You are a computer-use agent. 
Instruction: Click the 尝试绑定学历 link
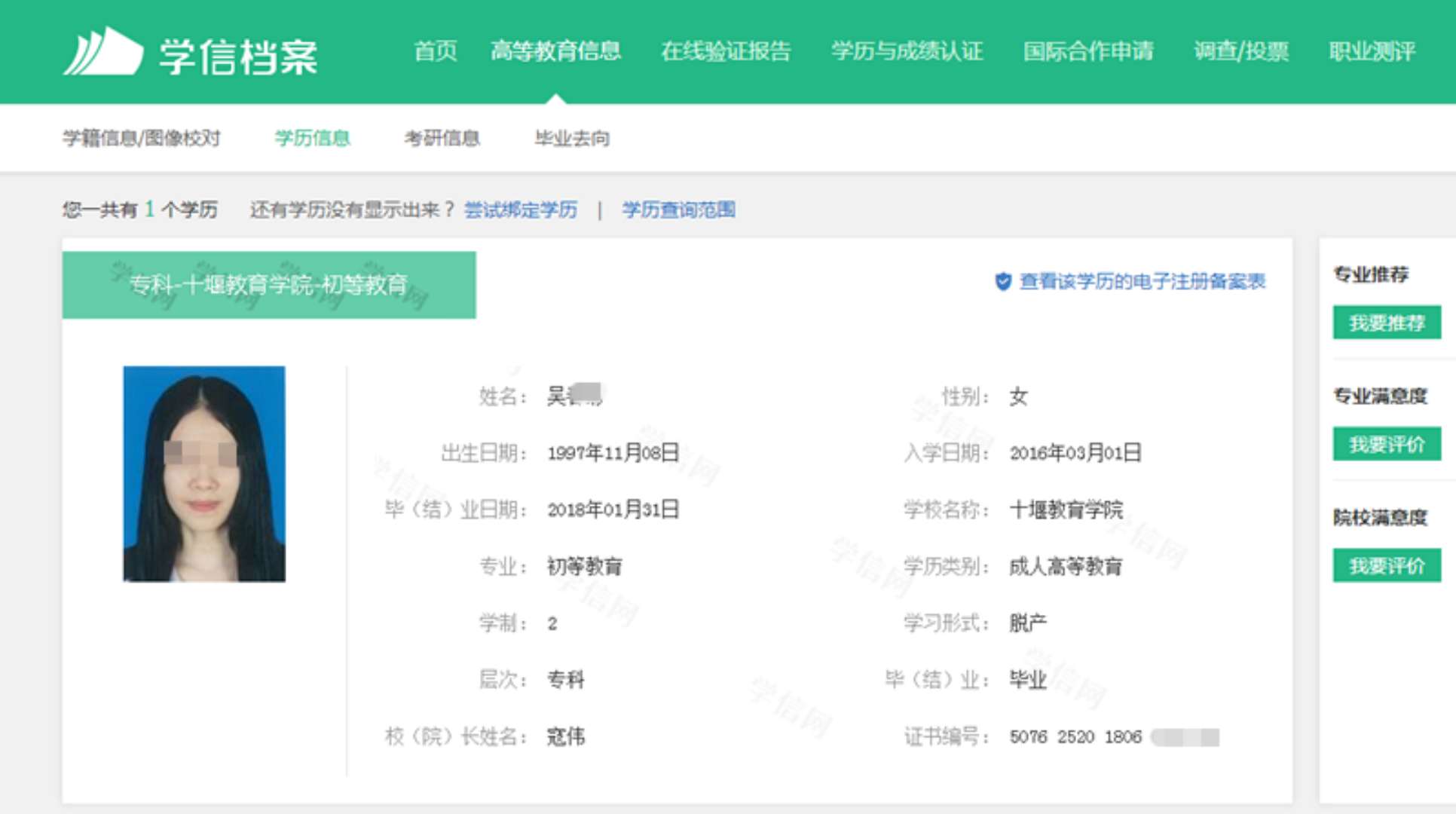coord(520,210)
